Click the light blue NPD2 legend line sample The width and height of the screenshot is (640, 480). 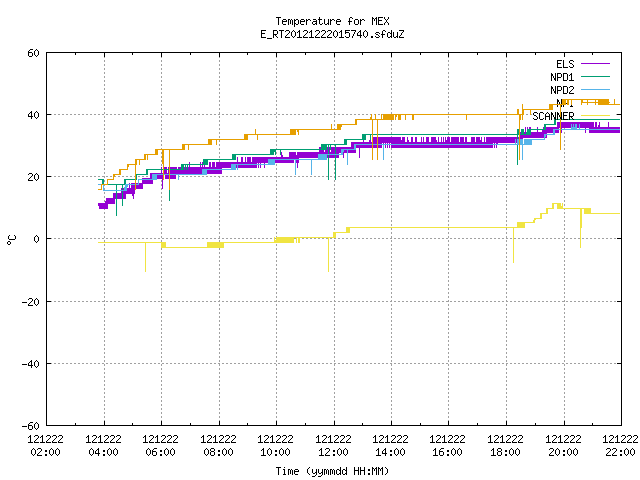pyautogui.click(x=595, y=89)
